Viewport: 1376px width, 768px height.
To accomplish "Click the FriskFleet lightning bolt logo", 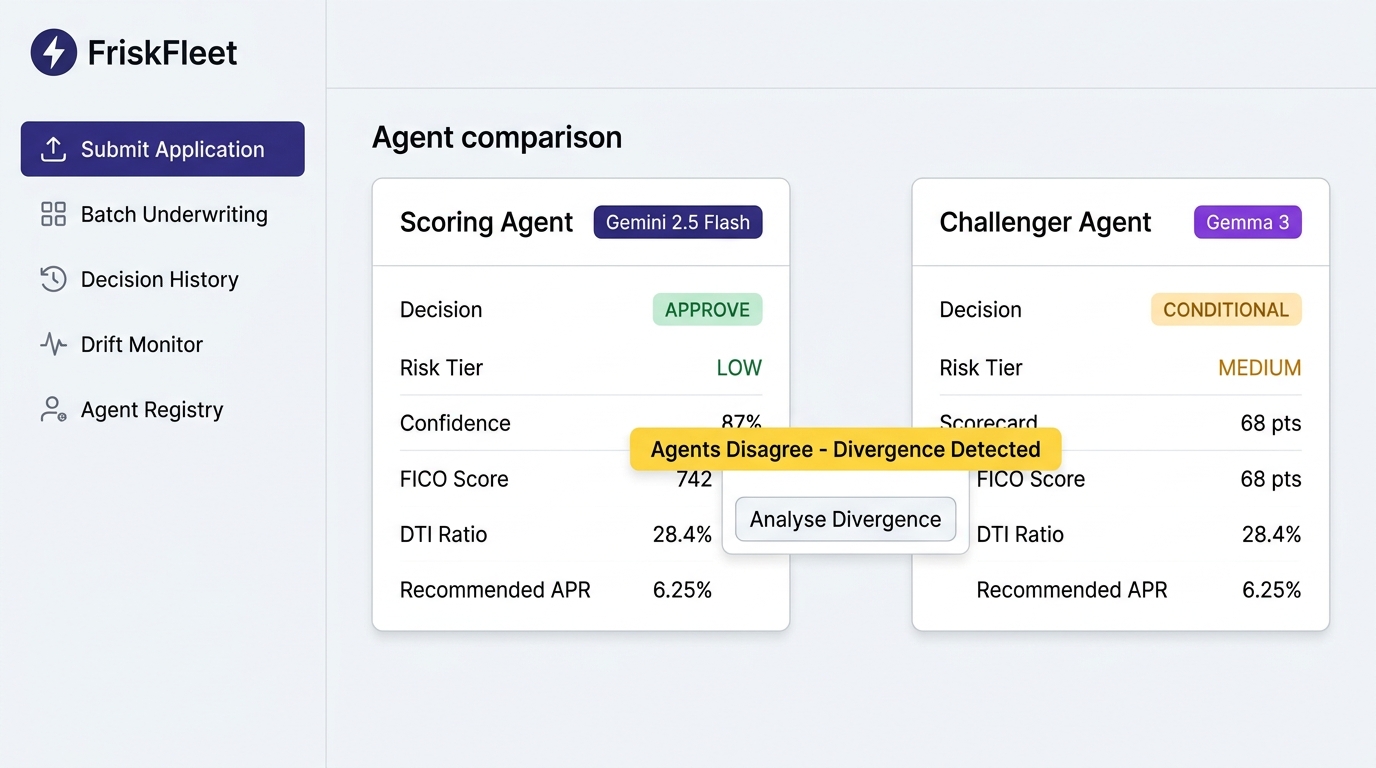I will (54, 52).
